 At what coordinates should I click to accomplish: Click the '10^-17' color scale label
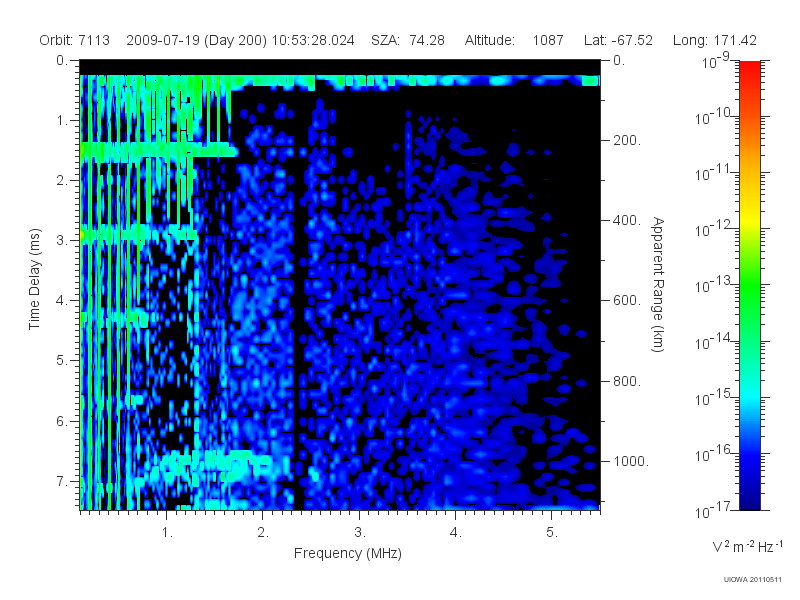pos(713,510)
